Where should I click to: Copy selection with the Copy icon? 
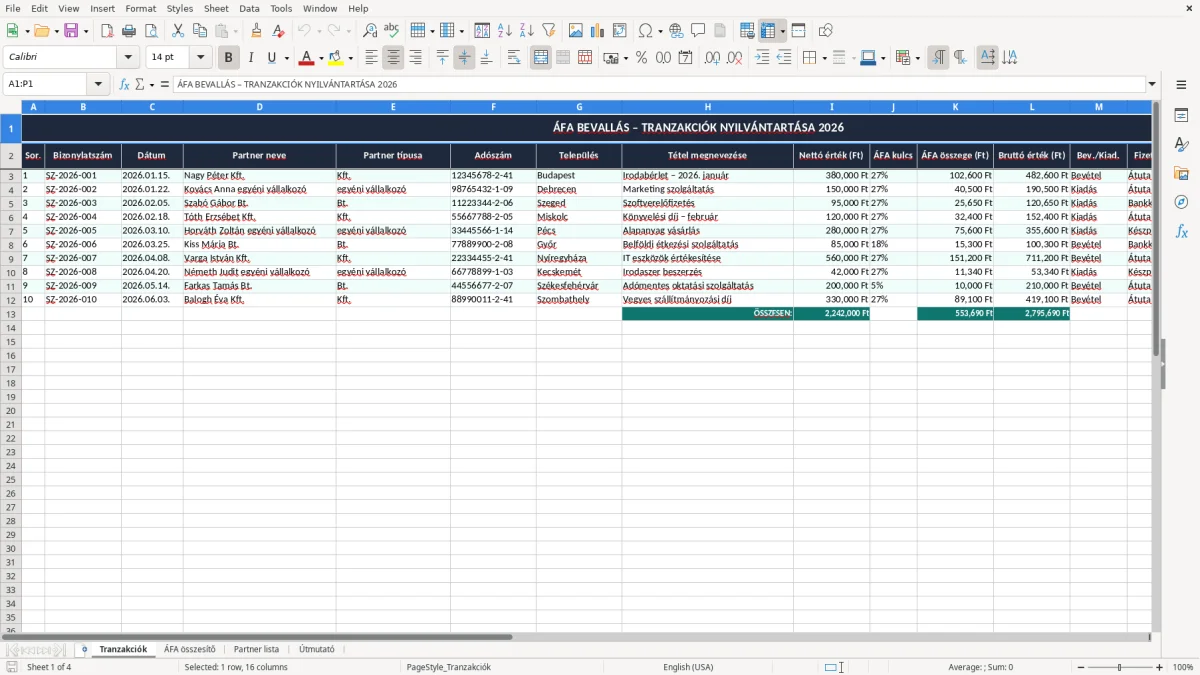[200, 31]
